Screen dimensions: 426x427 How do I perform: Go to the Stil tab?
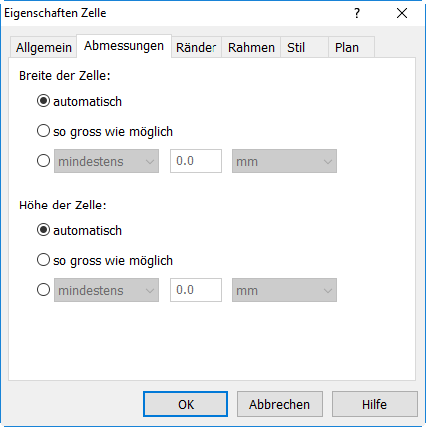click(x=304, y=48)
